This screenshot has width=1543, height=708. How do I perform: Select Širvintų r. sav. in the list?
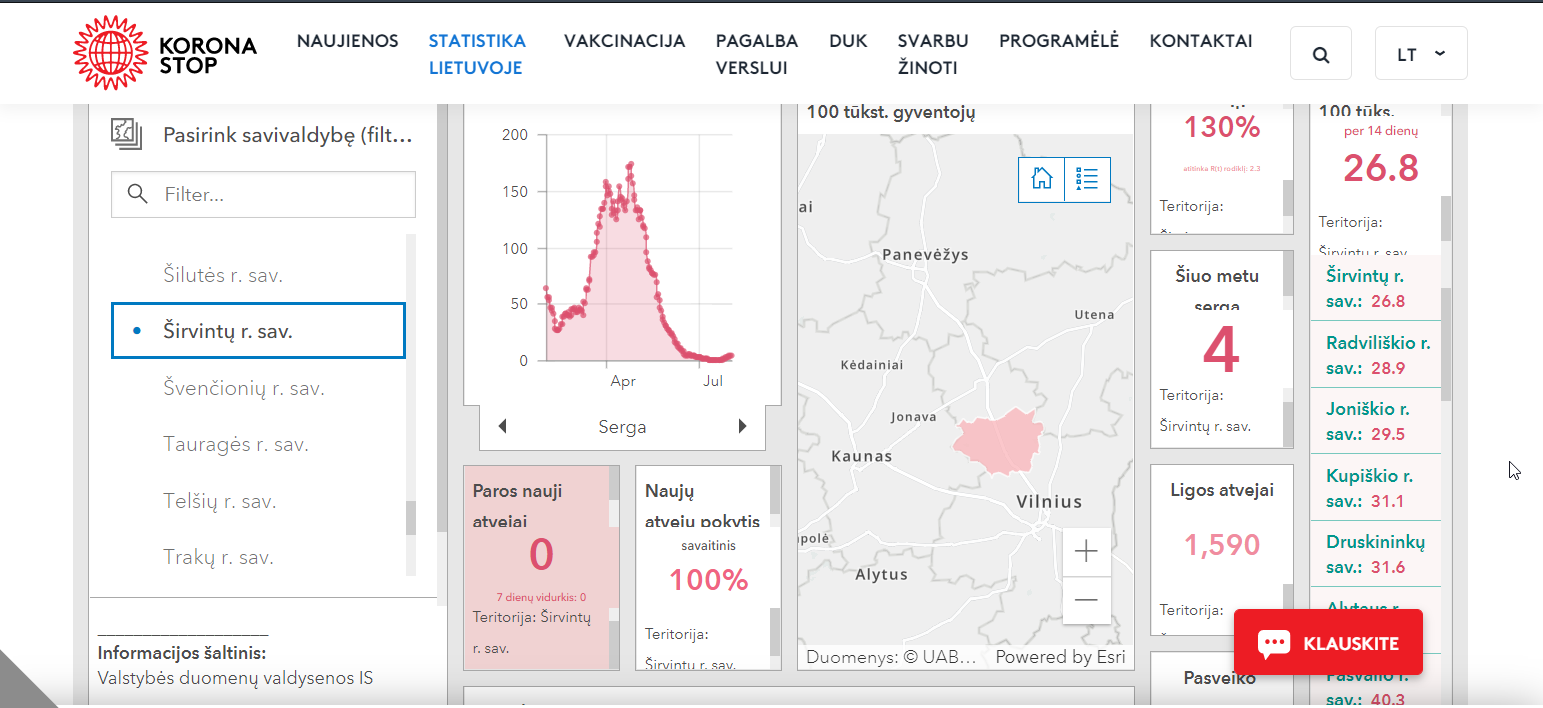tap(259, 331)
